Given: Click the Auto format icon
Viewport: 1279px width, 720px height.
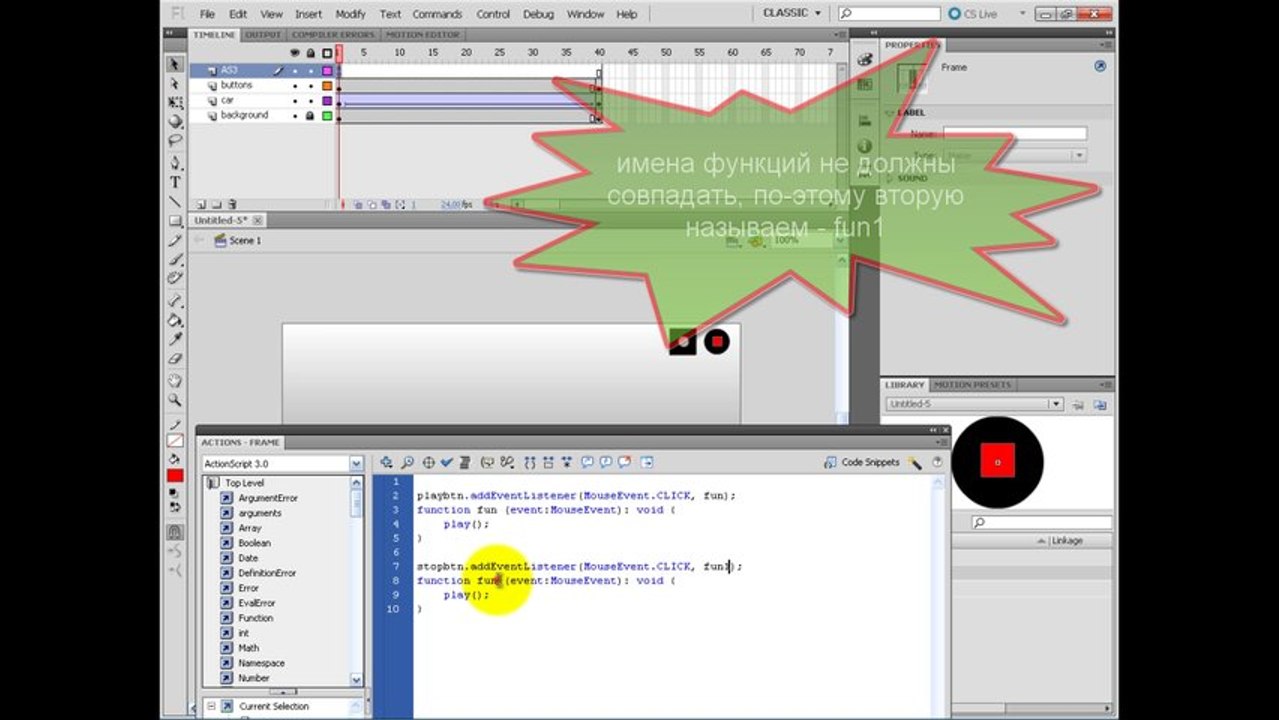Looking at the screenshot, I should pos(465,463).
